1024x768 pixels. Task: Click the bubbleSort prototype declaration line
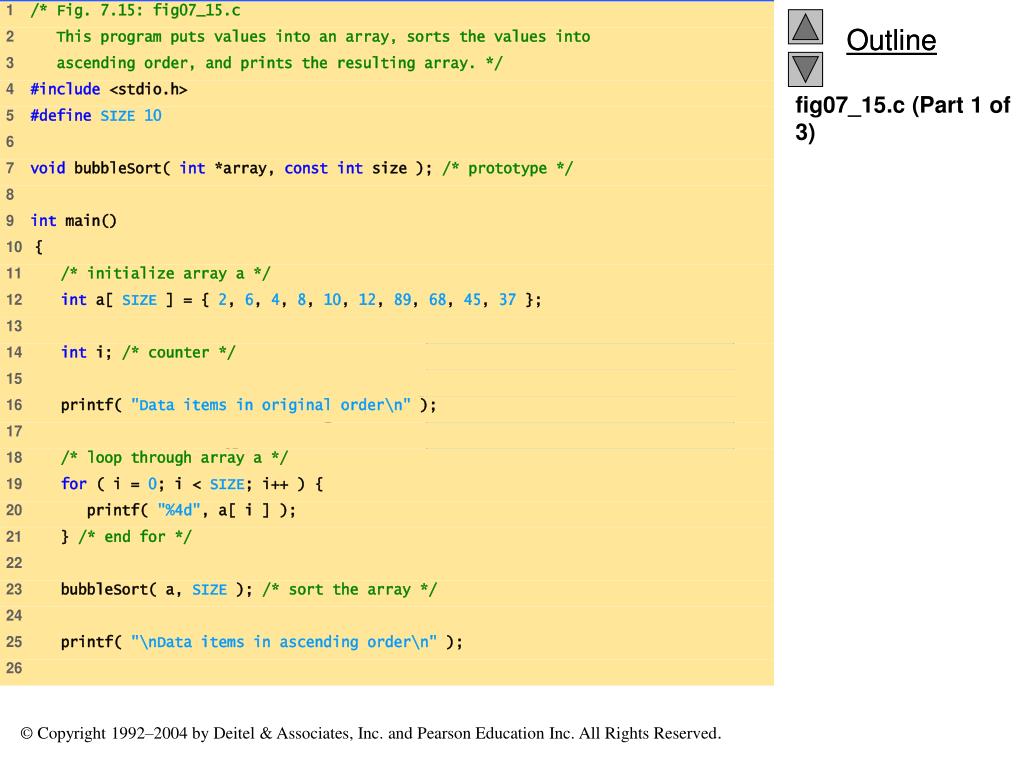click(301, 168)
